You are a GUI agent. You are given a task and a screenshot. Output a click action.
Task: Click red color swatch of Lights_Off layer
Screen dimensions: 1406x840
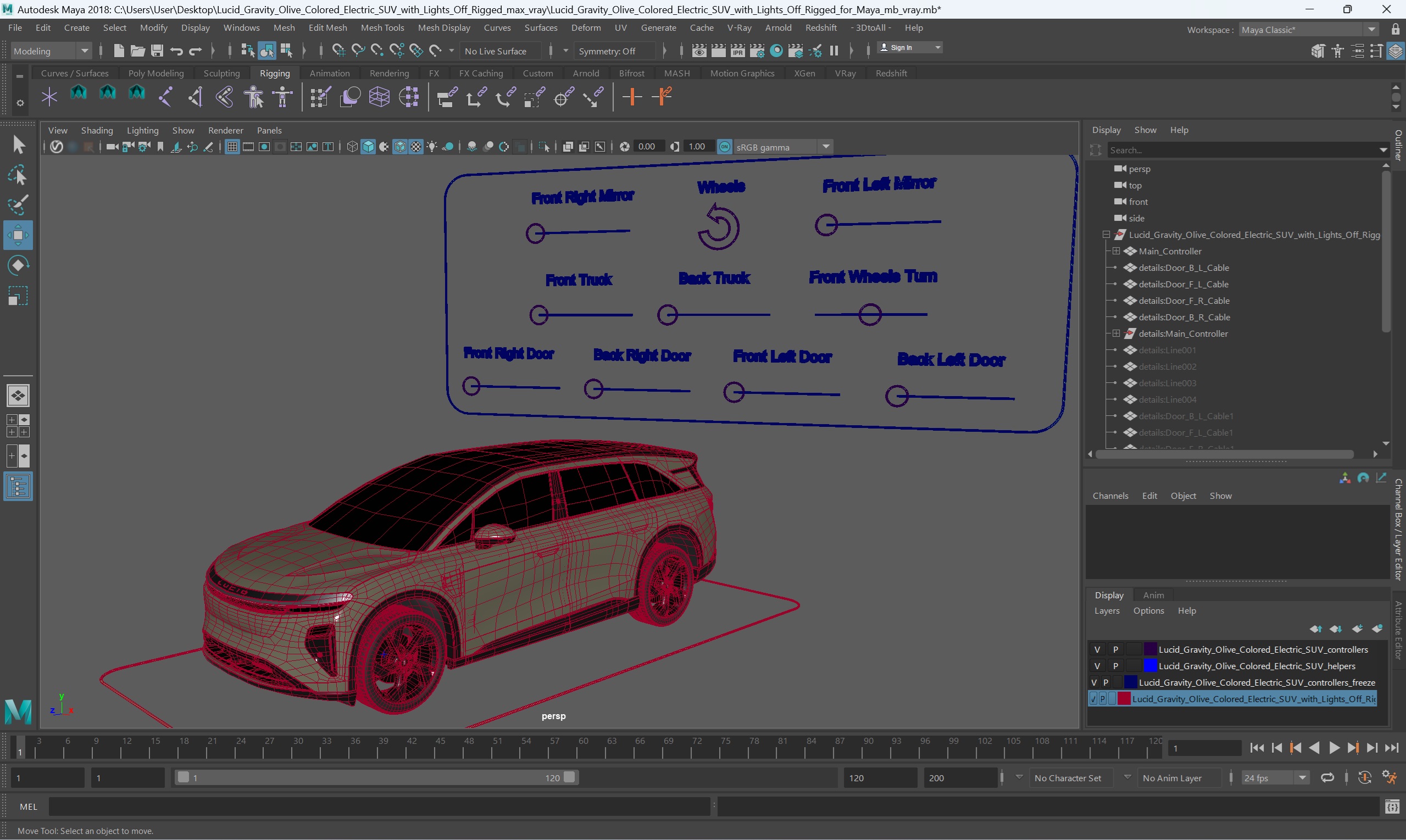[x=1124, y=698]
